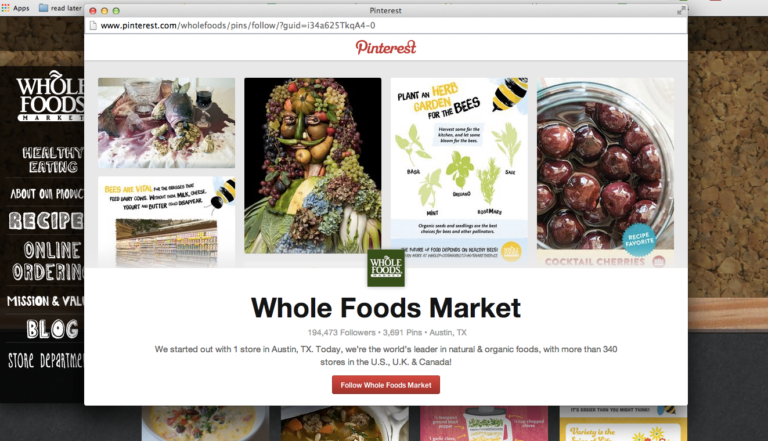The height and width of the screenshot is (441, 768).
Task: Open the fruit face portrait pin
Action: click(x=312, y=166)
